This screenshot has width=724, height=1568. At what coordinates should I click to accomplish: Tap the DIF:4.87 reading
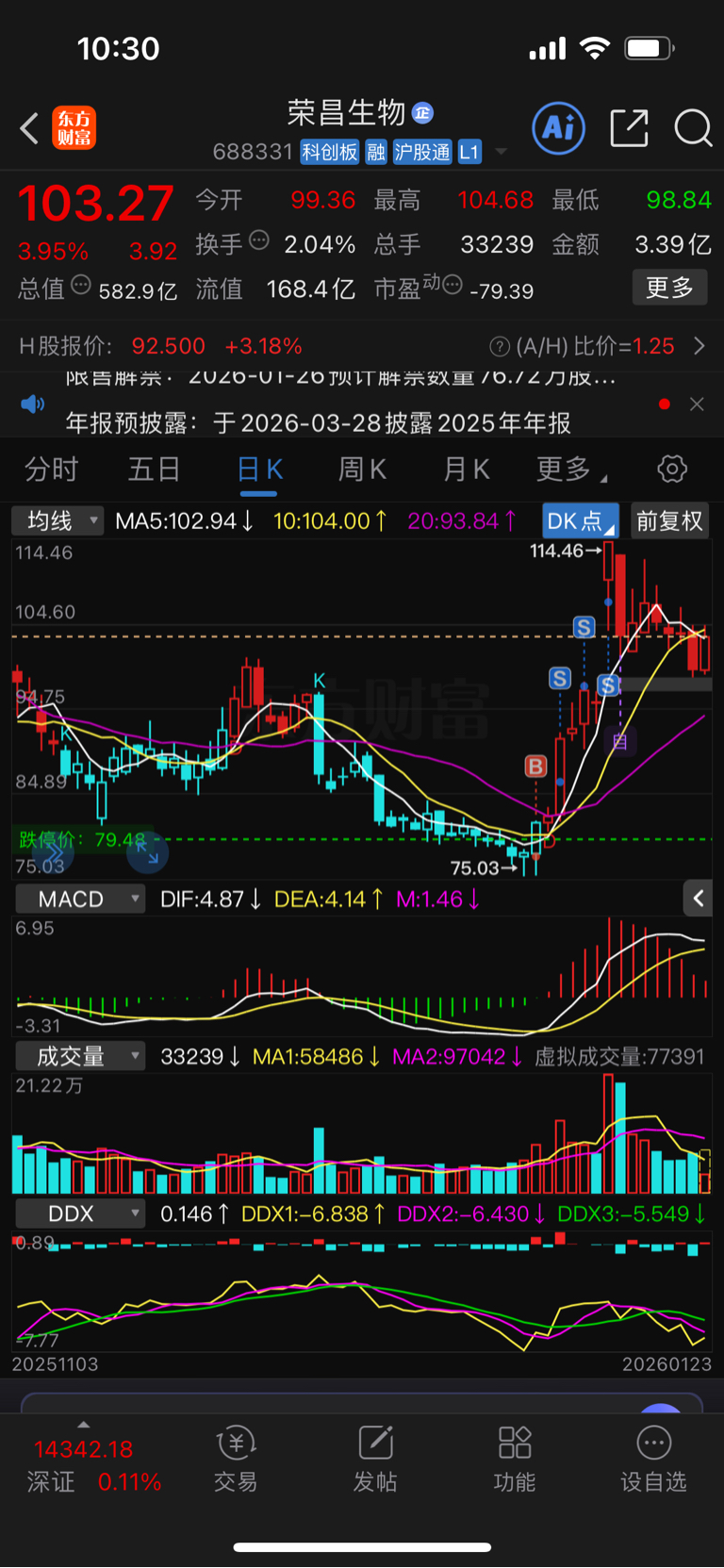click(x=210, y=899)
